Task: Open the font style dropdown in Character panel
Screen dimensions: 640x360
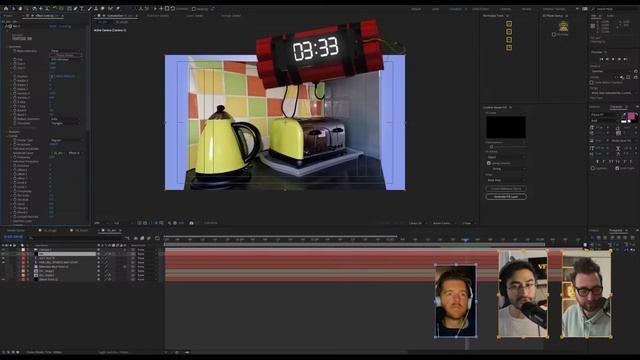Action: pyautogui.click(x=604, y=120)
